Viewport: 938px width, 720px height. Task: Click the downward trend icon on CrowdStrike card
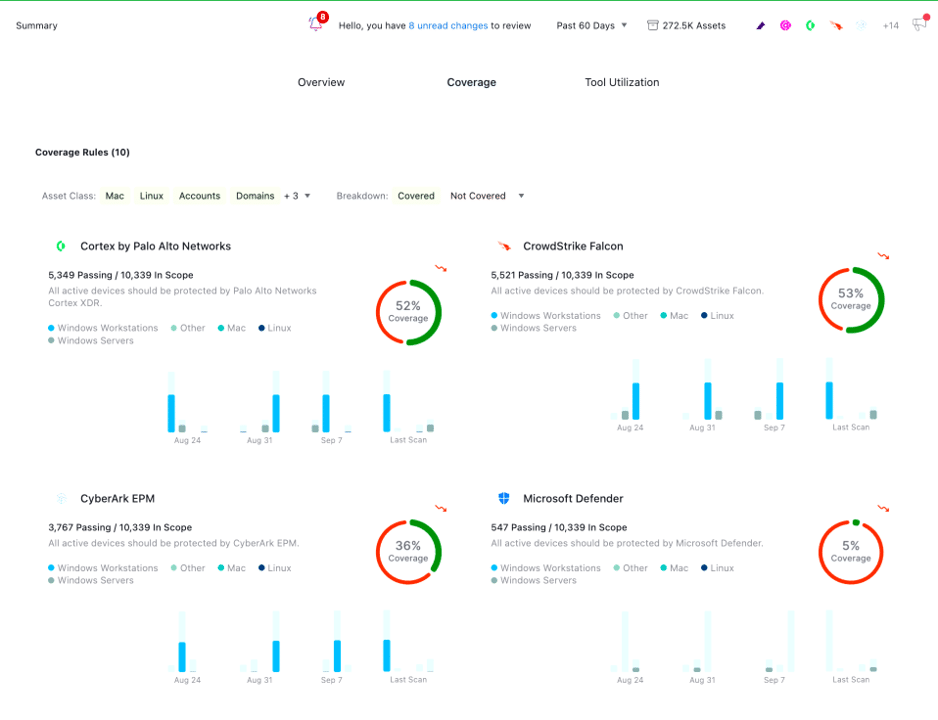coord(884,255)
